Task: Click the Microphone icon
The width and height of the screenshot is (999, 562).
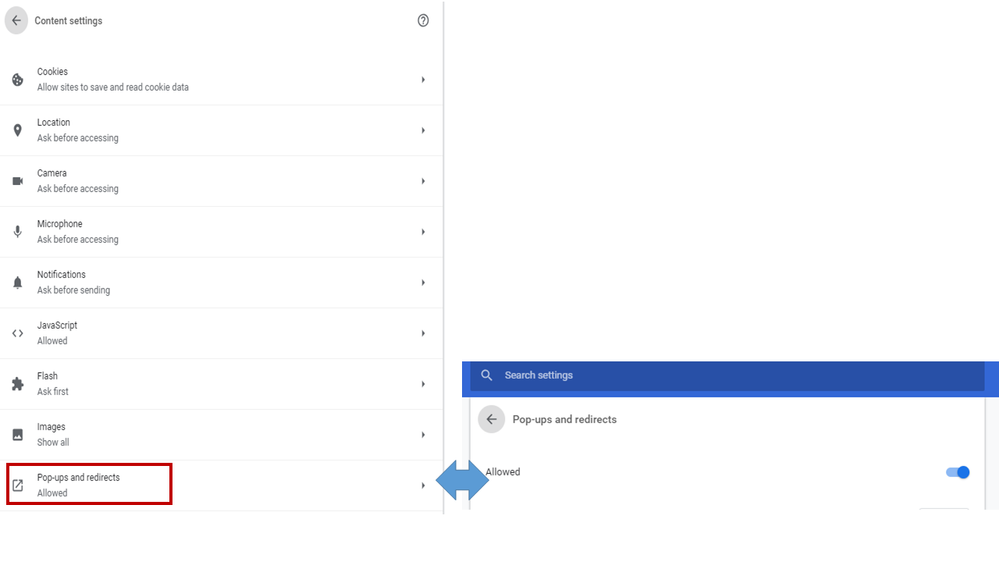Action: [x=17, y=232]
